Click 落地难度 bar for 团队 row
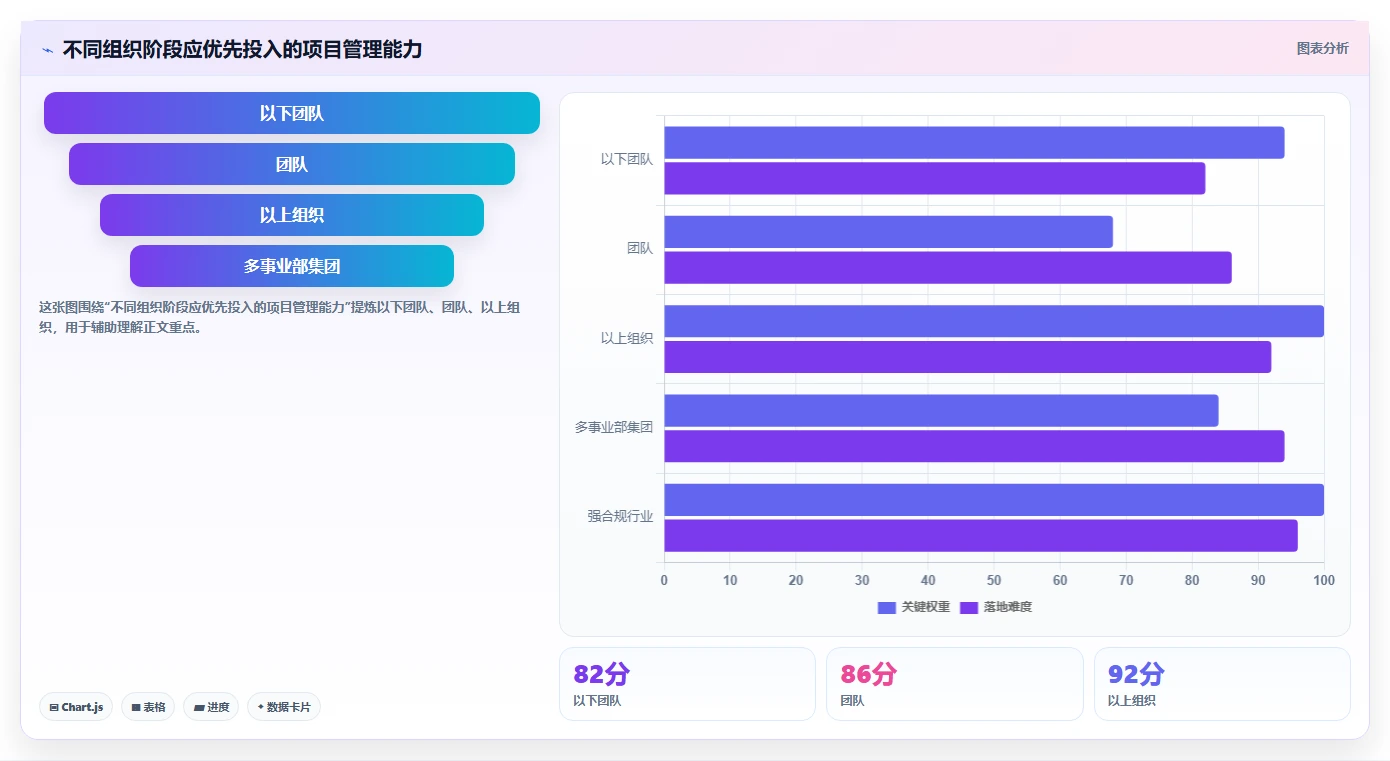 click(948, 268)
